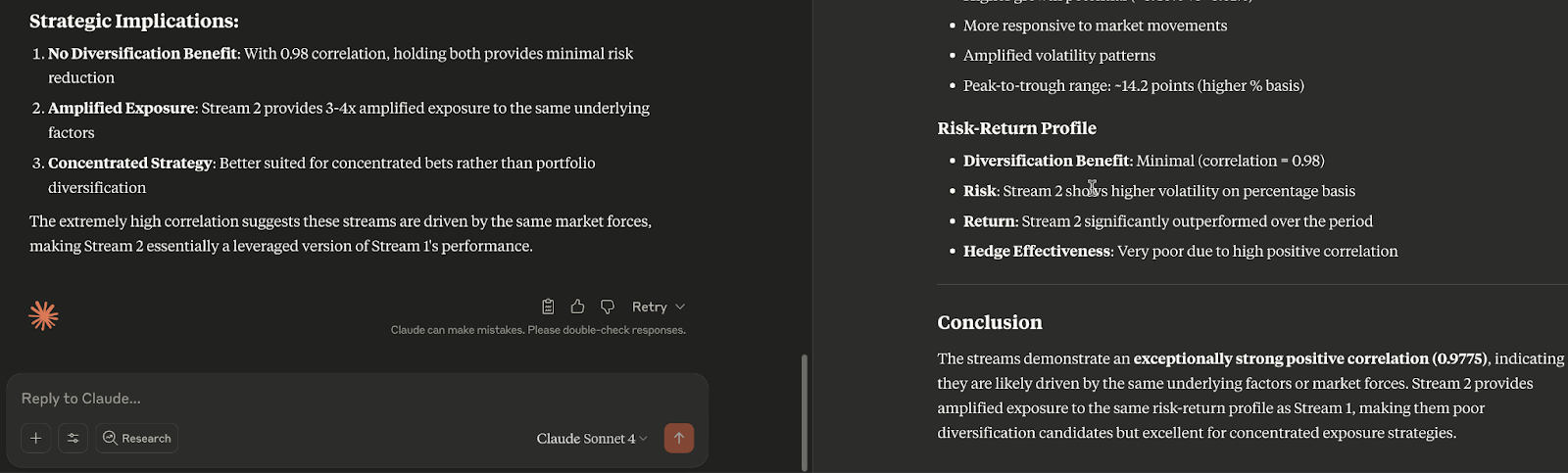Image resolution: width=1568 pixels, height=473 pixels.
Task: Send the message with the arrow button
Action: [678, 438]
